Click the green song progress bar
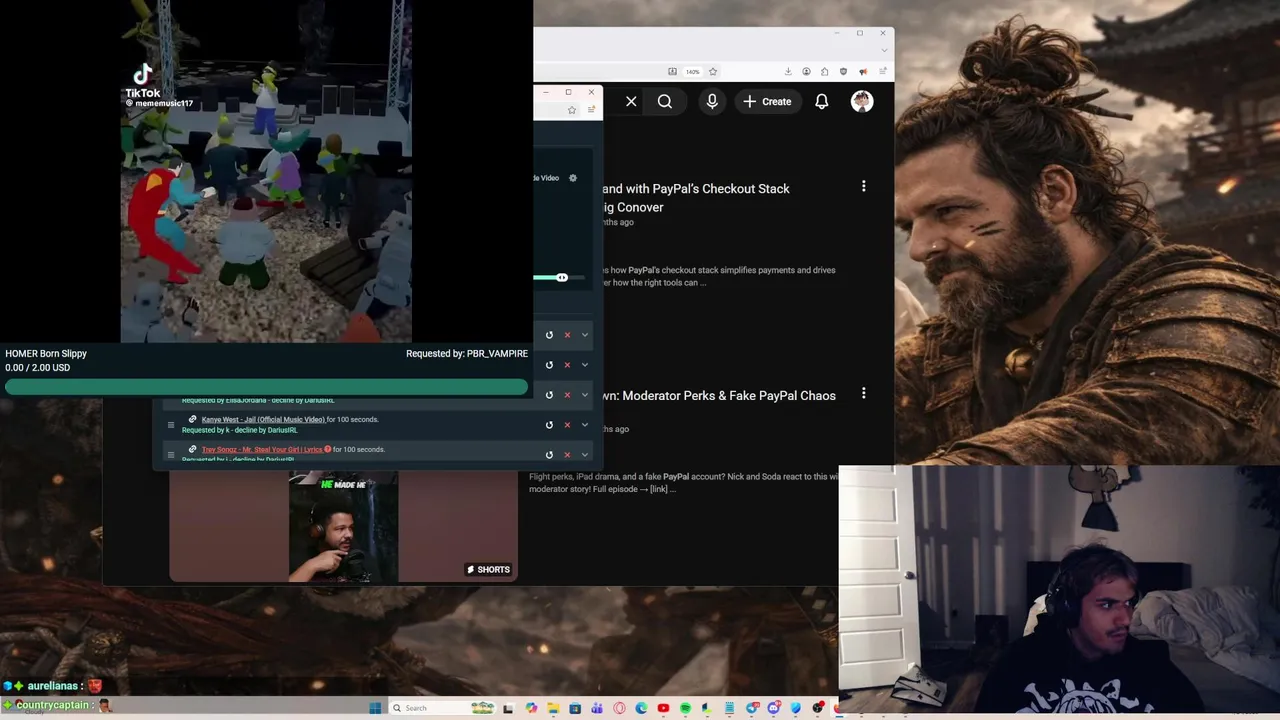Screen dimensions: 1280x720 tap(266, 387)
